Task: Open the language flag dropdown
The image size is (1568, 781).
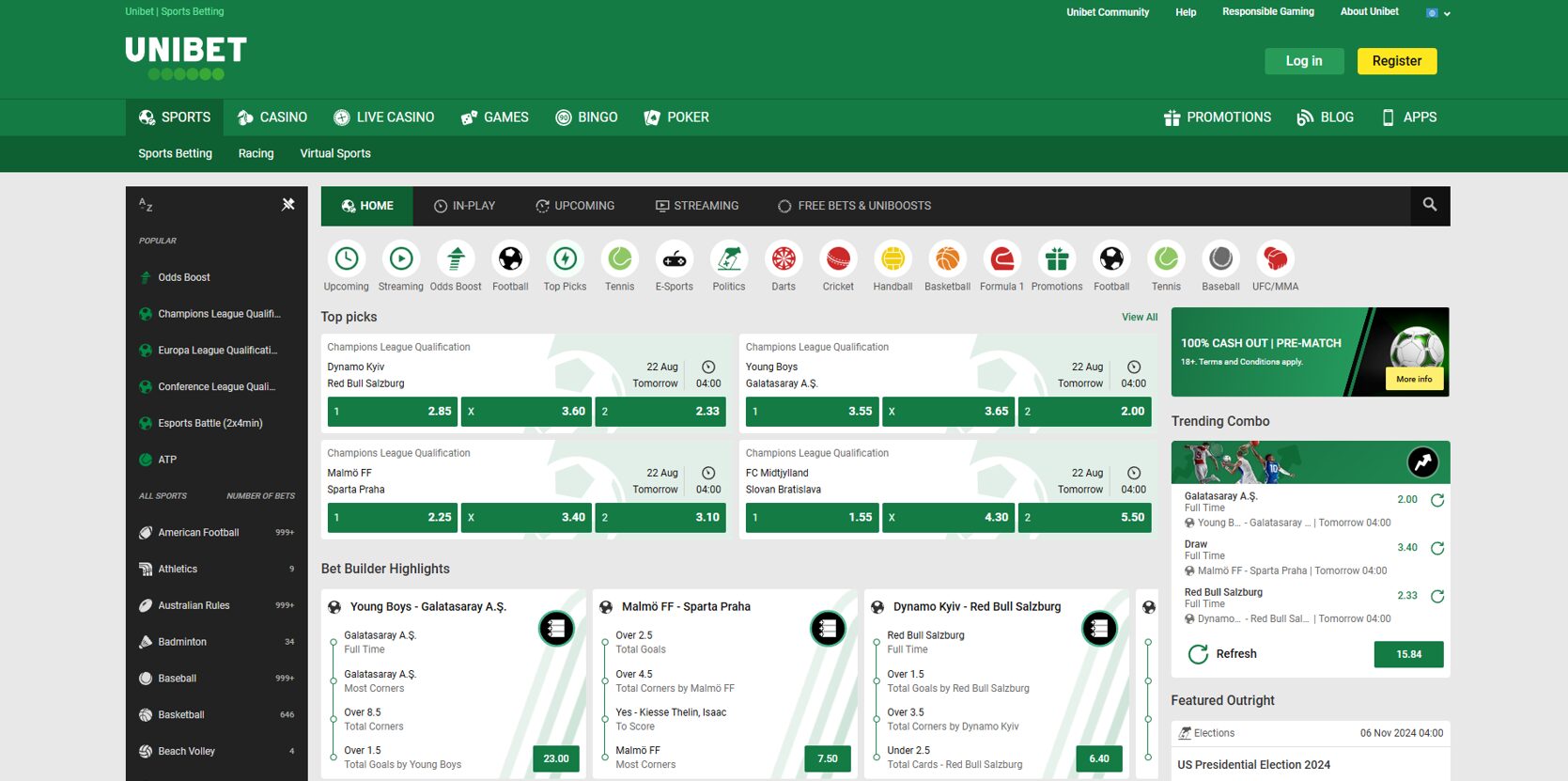Action: click(1438, 13)
